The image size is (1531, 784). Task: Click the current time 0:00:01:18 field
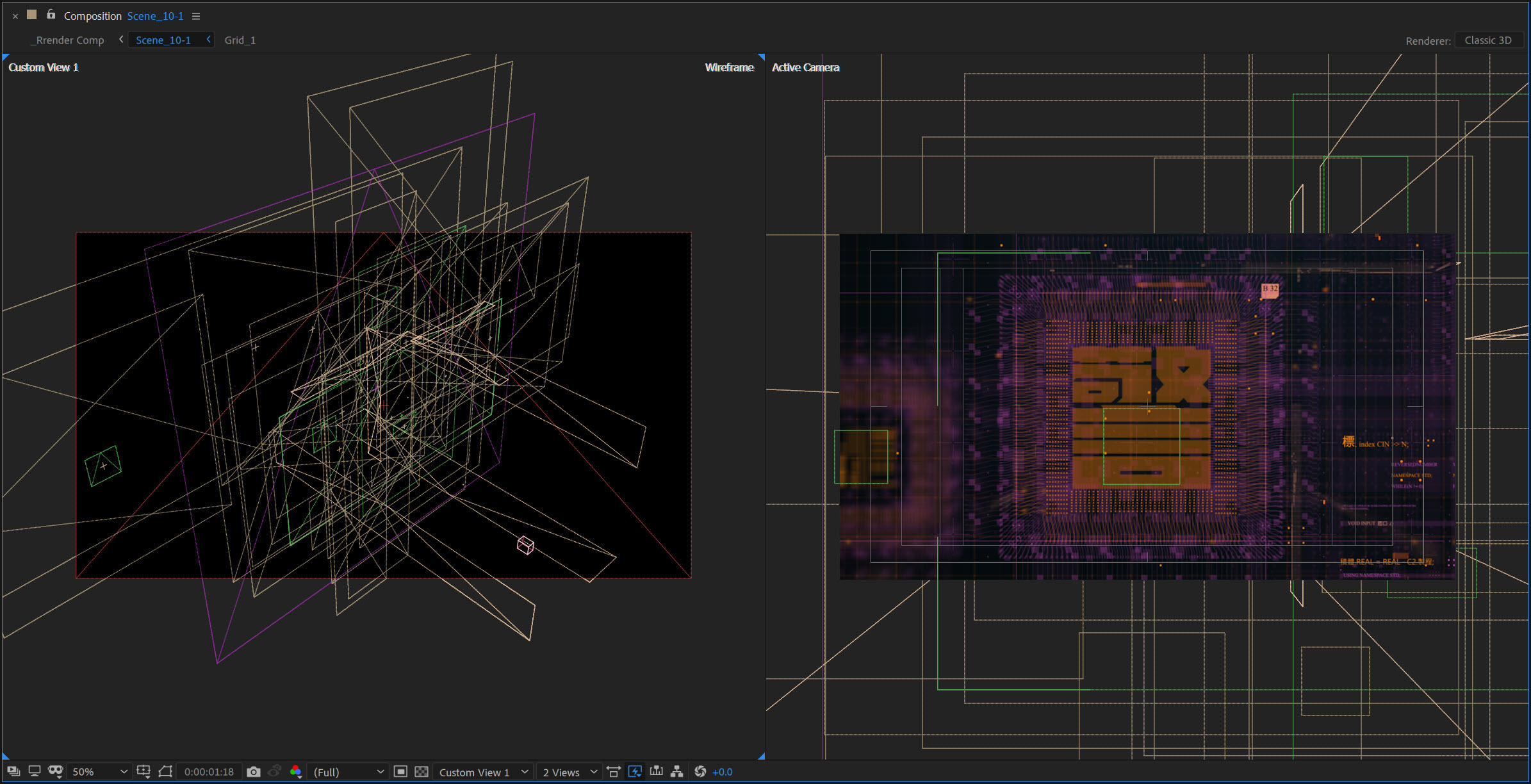tap(209, 772)
